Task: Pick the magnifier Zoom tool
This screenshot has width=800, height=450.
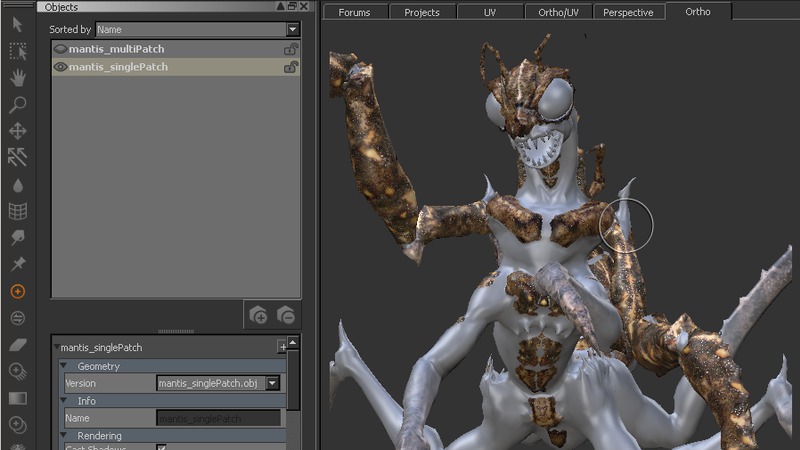Action: pos(17,104)
